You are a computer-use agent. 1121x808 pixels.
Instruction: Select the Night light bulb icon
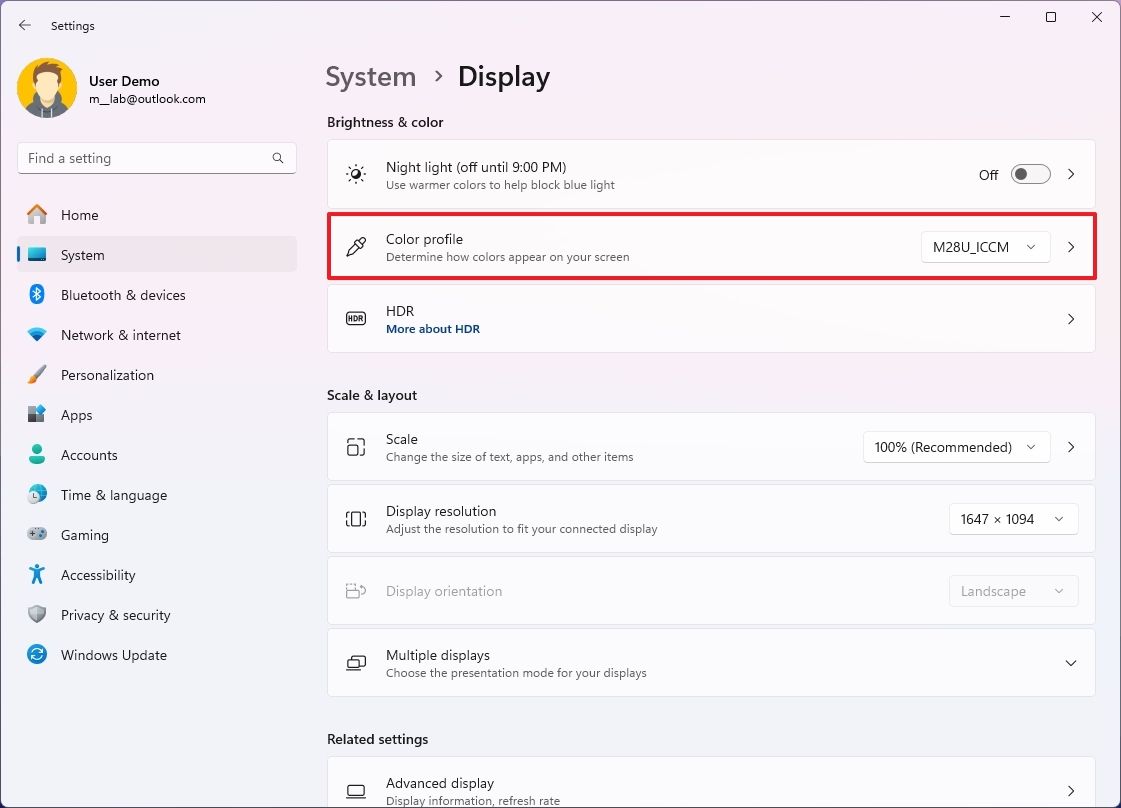tap(355, 174)
